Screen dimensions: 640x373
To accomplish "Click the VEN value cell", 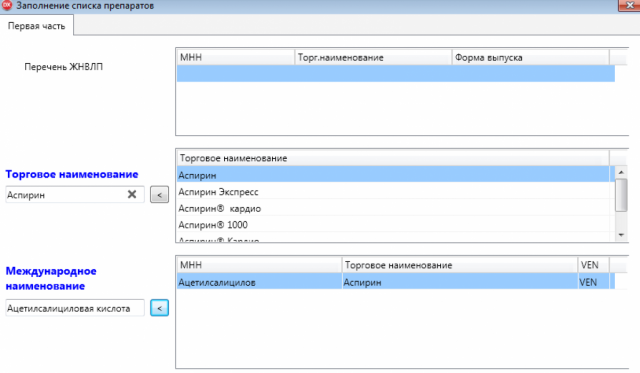I will 593,282.
